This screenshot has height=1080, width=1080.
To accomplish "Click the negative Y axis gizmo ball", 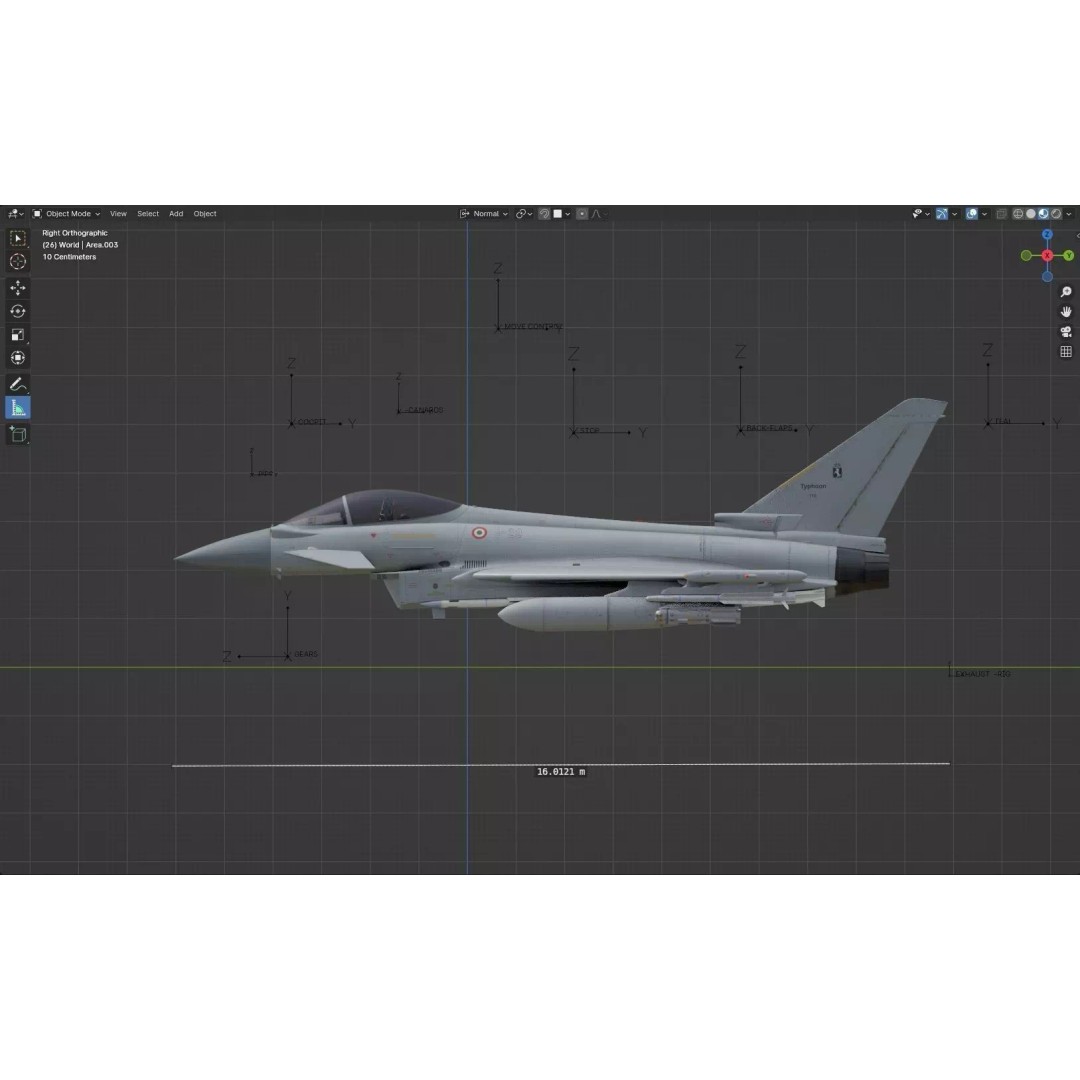I will pos(1026,256).
